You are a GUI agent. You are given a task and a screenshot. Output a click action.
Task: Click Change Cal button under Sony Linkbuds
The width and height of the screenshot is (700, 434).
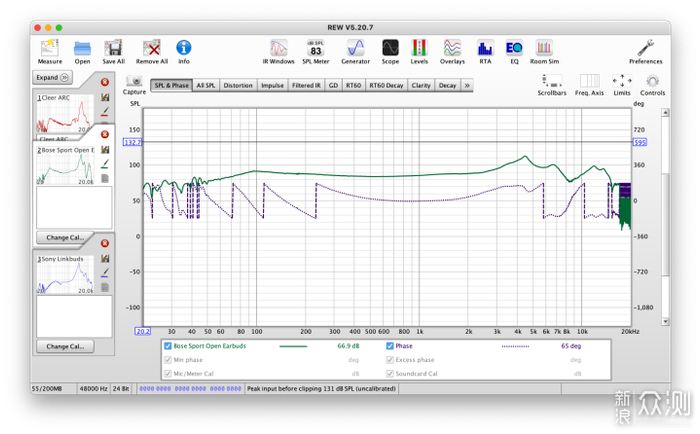coord(65,346)
